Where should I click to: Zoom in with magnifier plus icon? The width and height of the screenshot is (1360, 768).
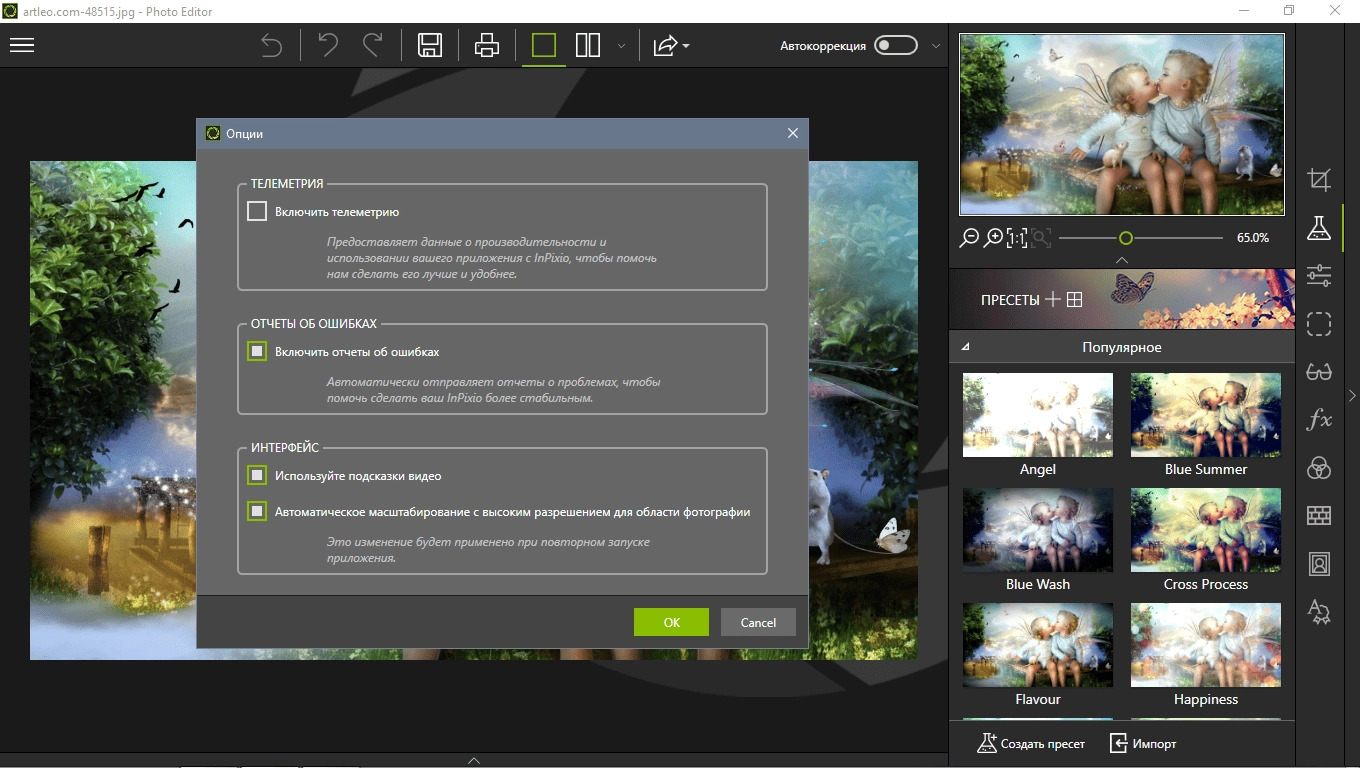(x=993, y=238)
